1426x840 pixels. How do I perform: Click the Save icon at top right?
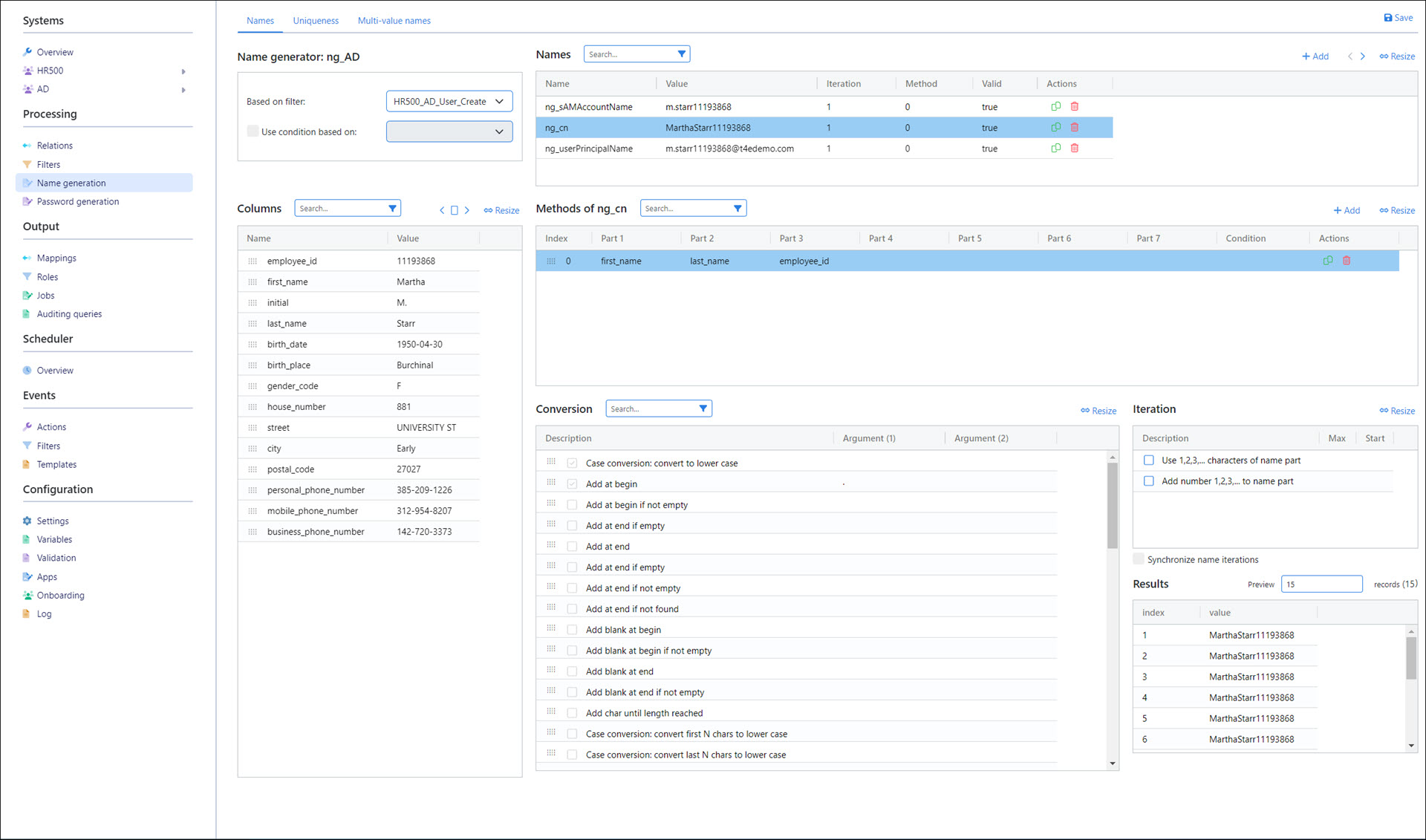click(1387, 18)
